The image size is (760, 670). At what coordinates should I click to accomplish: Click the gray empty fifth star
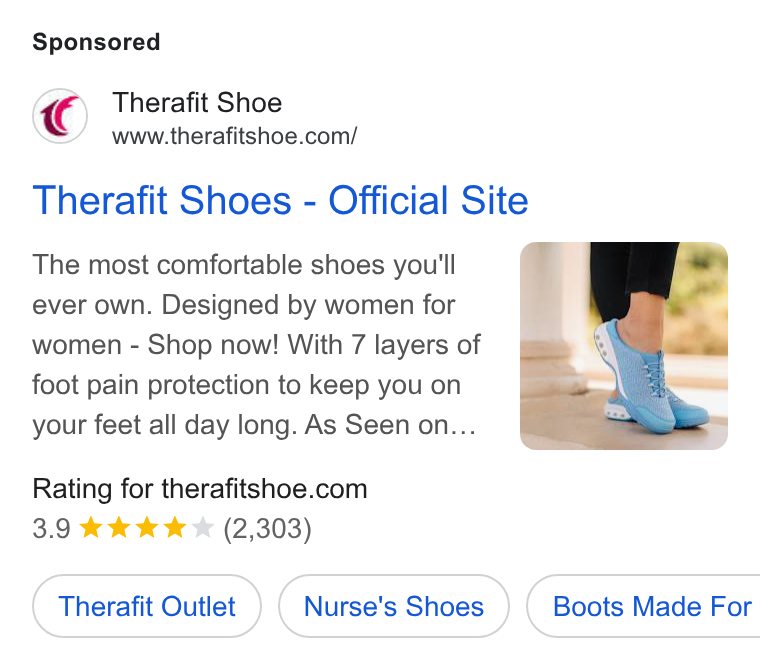[203, 527]
